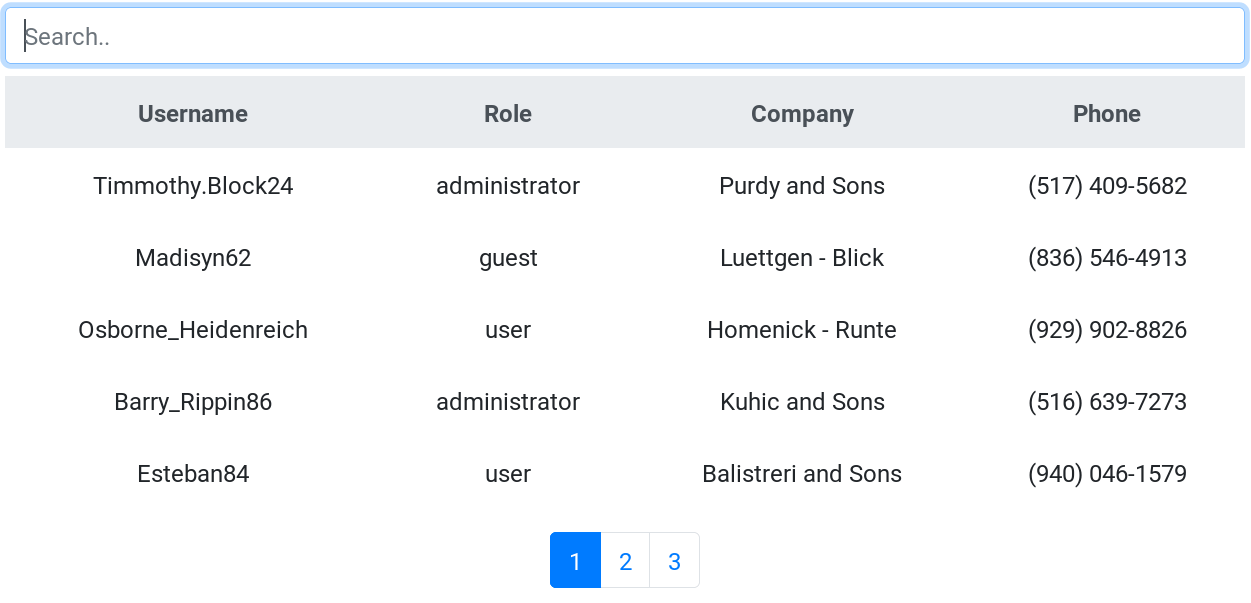
Task: Select the guest role cell
Action: 508,258
